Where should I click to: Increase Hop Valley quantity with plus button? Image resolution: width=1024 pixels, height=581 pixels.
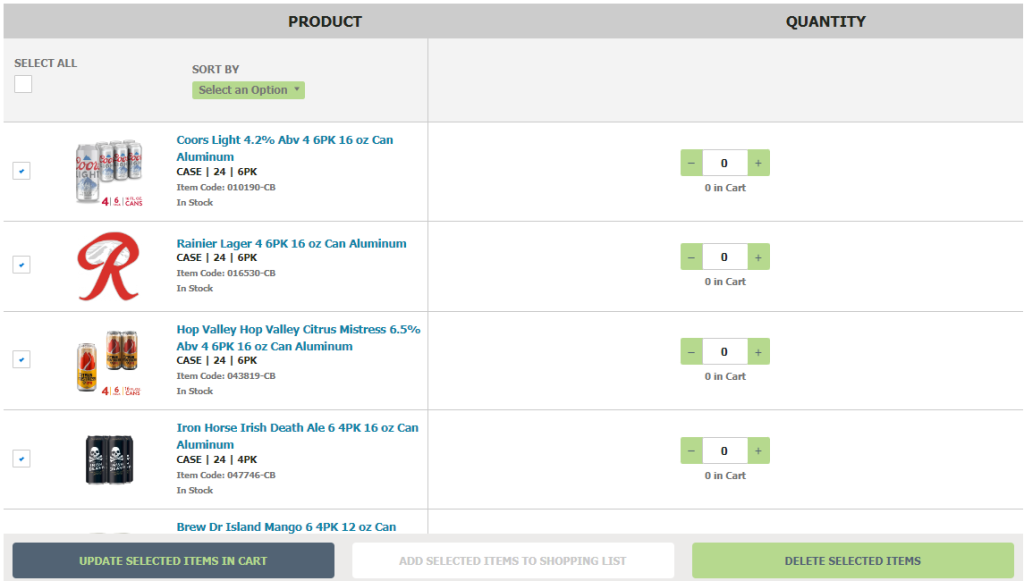pyautogui.click(x=758, y=352)
